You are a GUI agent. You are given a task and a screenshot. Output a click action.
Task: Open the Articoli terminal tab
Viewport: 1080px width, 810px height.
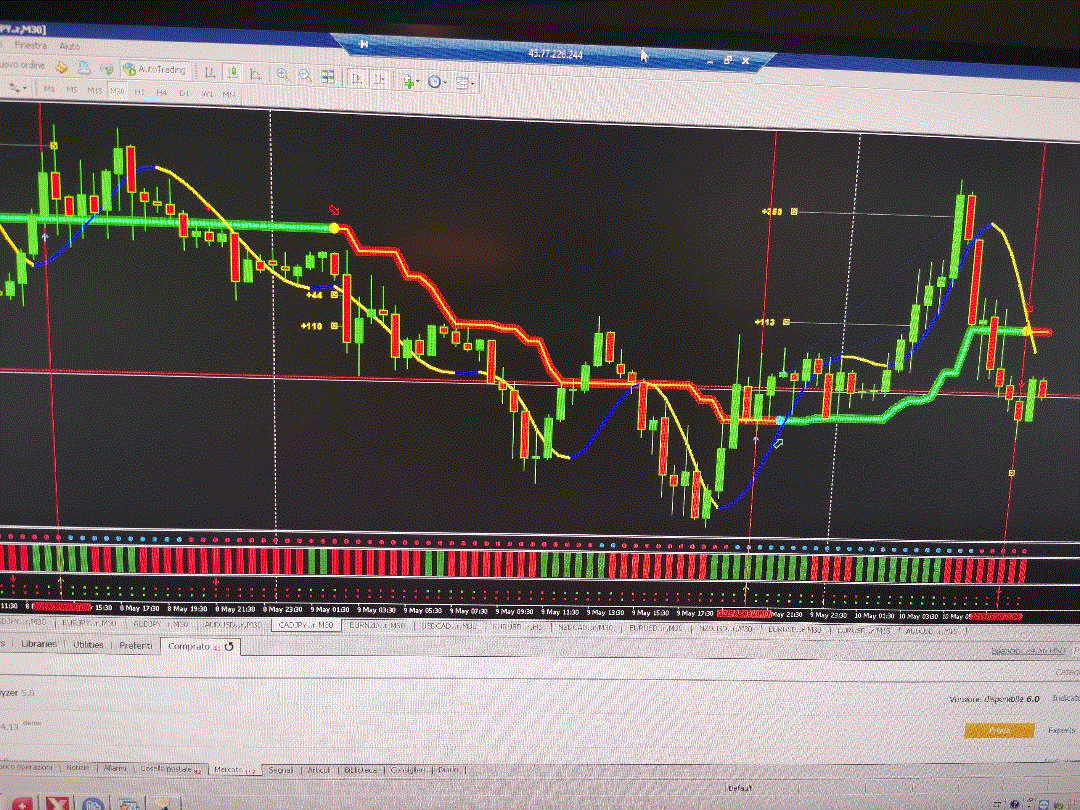point(319,769)
